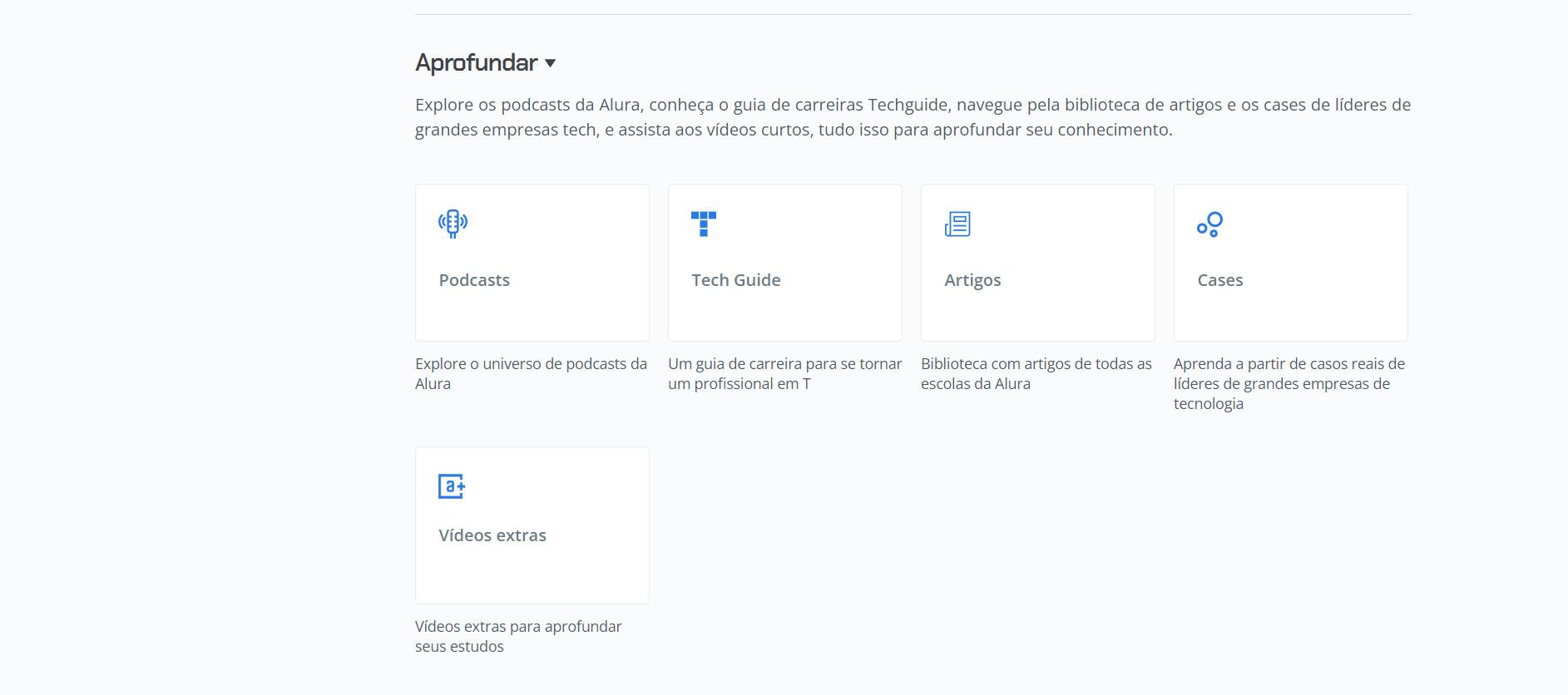1568x695 pixels.
Task: Click text 'Vídeos extras para aprofundar seus estudos'
Action: click(518, 637)
